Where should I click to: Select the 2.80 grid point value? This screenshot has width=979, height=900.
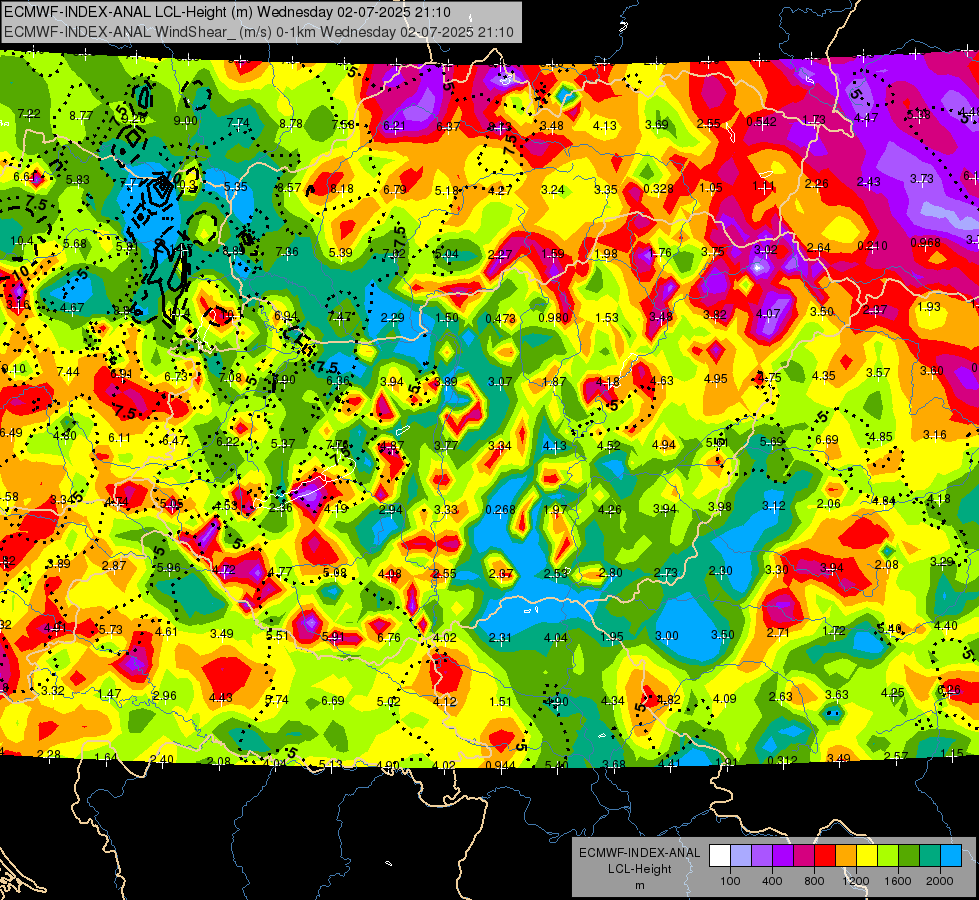tap(611, 572)
